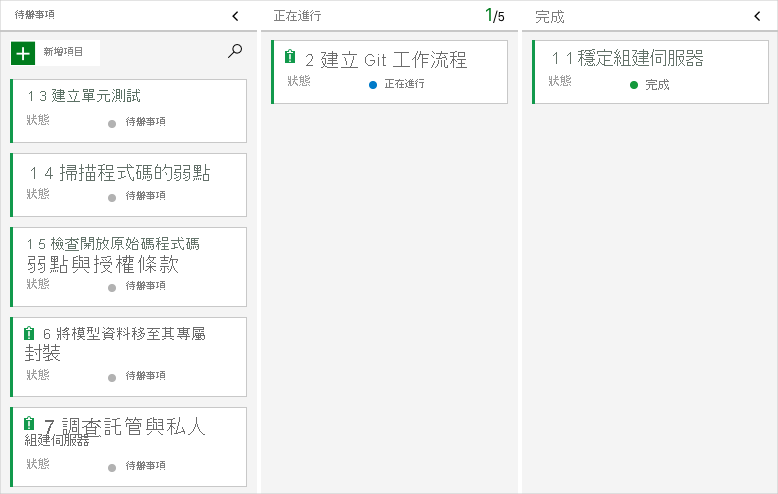
Task: Click the 狀態 label on card 7
Action: tap(38, 464)
